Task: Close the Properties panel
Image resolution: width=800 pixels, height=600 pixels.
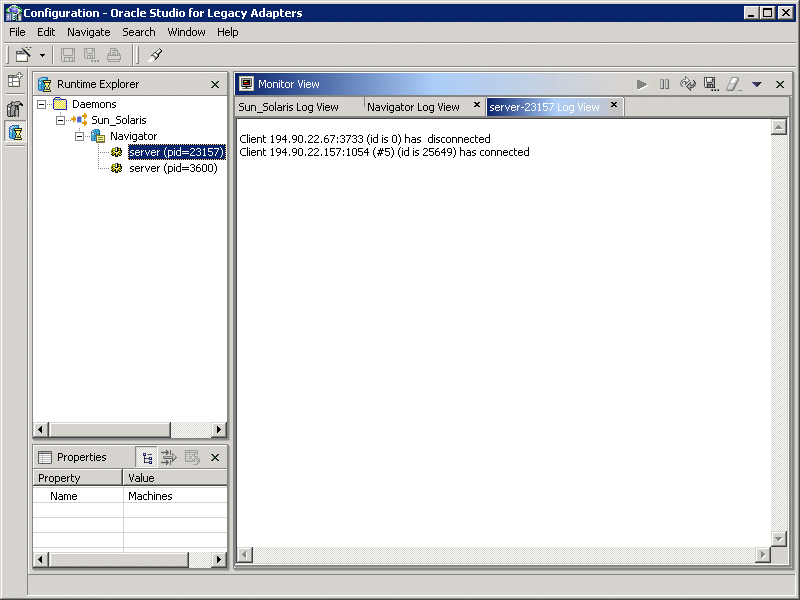Action: tap(215, 458)
